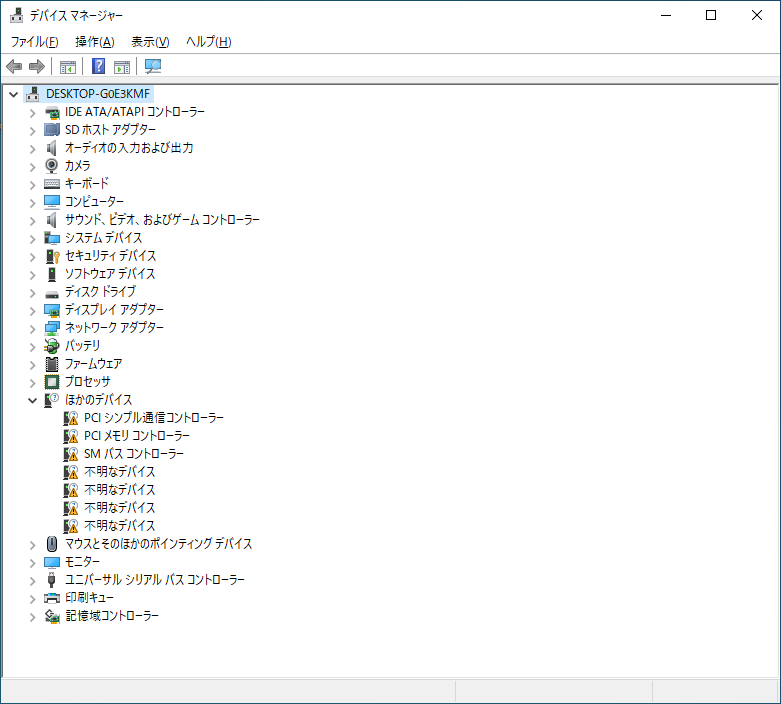Image resolution: width=781 pixels, height=704 pixels.
Task: Open the ファイル(F) menu
Action: [34, 42]
